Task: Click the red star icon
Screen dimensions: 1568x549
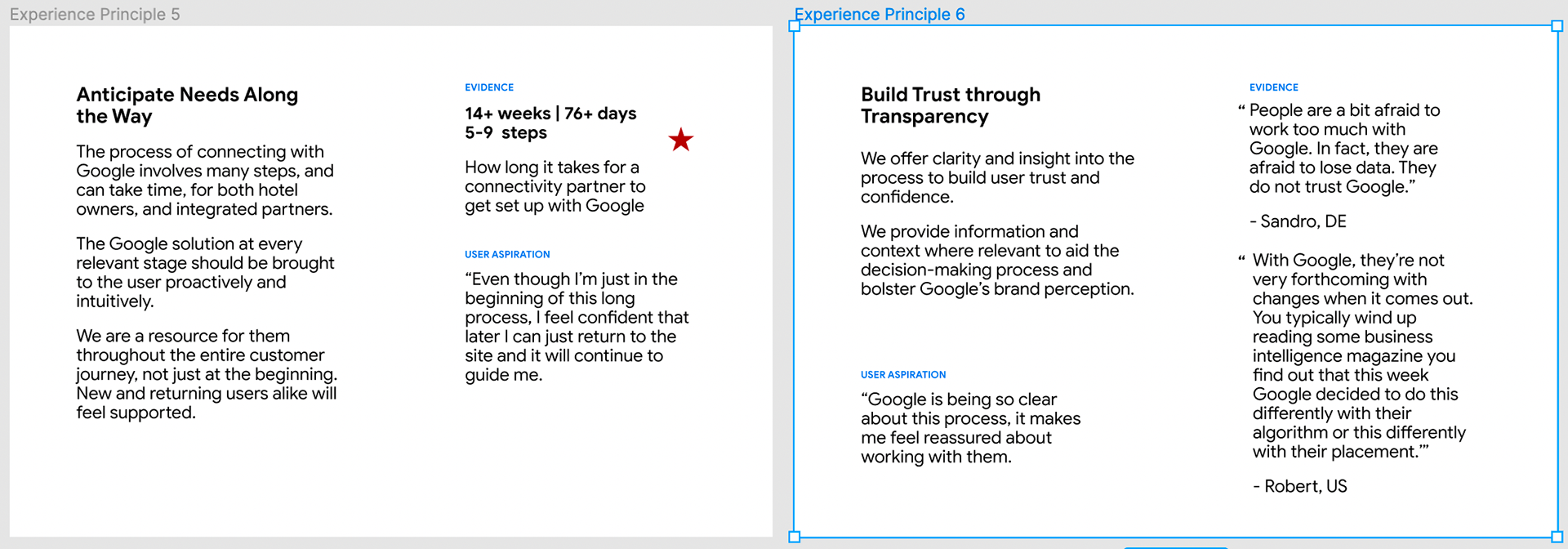Action: [680, 140]
